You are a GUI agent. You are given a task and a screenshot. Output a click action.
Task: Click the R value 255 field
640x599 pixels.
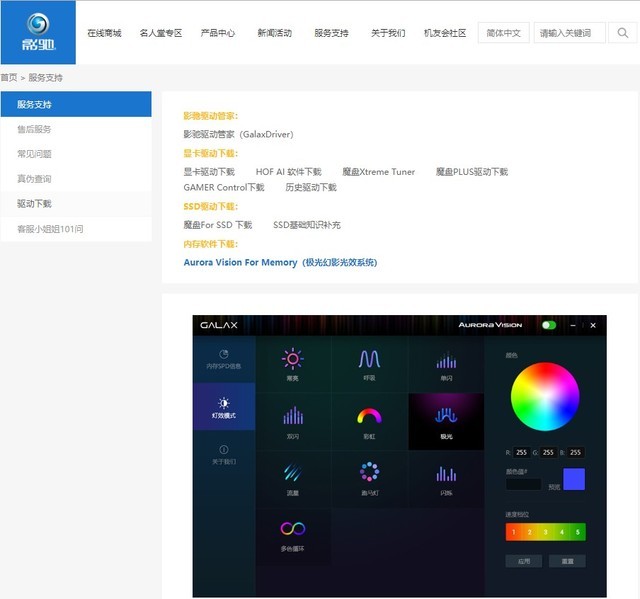pyautogui.click(x=521, y=453)
